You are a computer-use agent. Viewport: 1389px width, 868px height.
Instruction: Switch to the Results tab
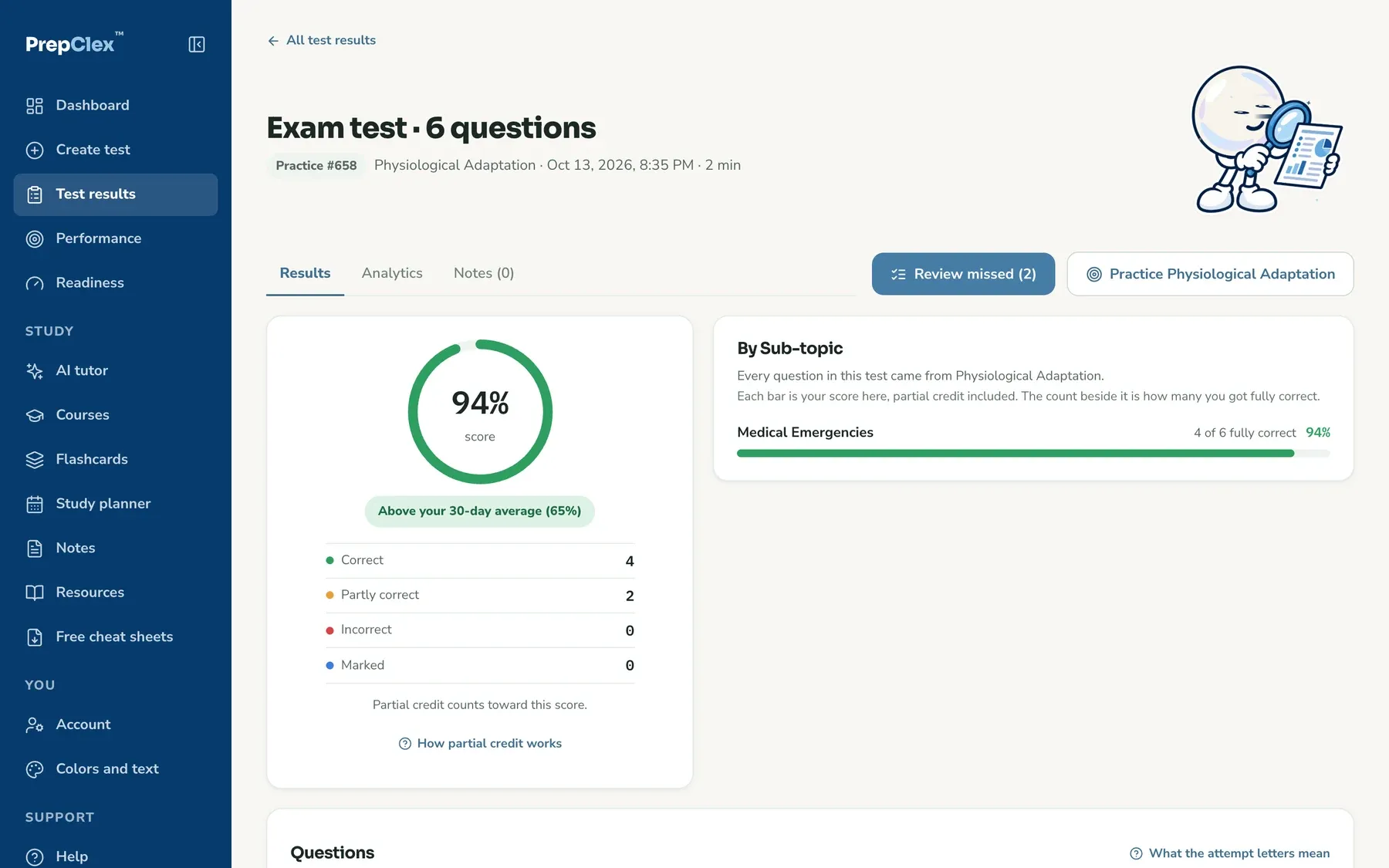tap(305, 273)
